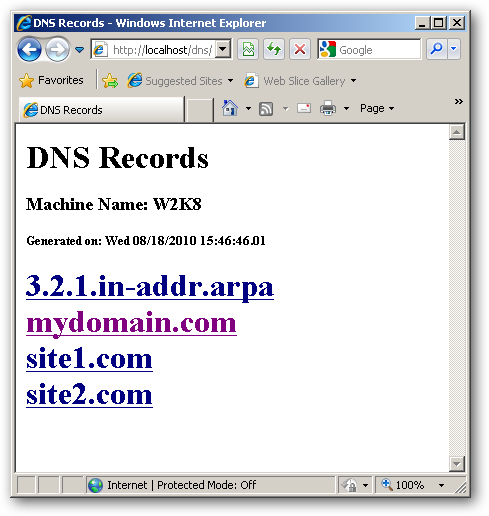Viewport: 489px width, 516px height.
Task: Minimize the Internet Explorer window
Action: (422, 23)
